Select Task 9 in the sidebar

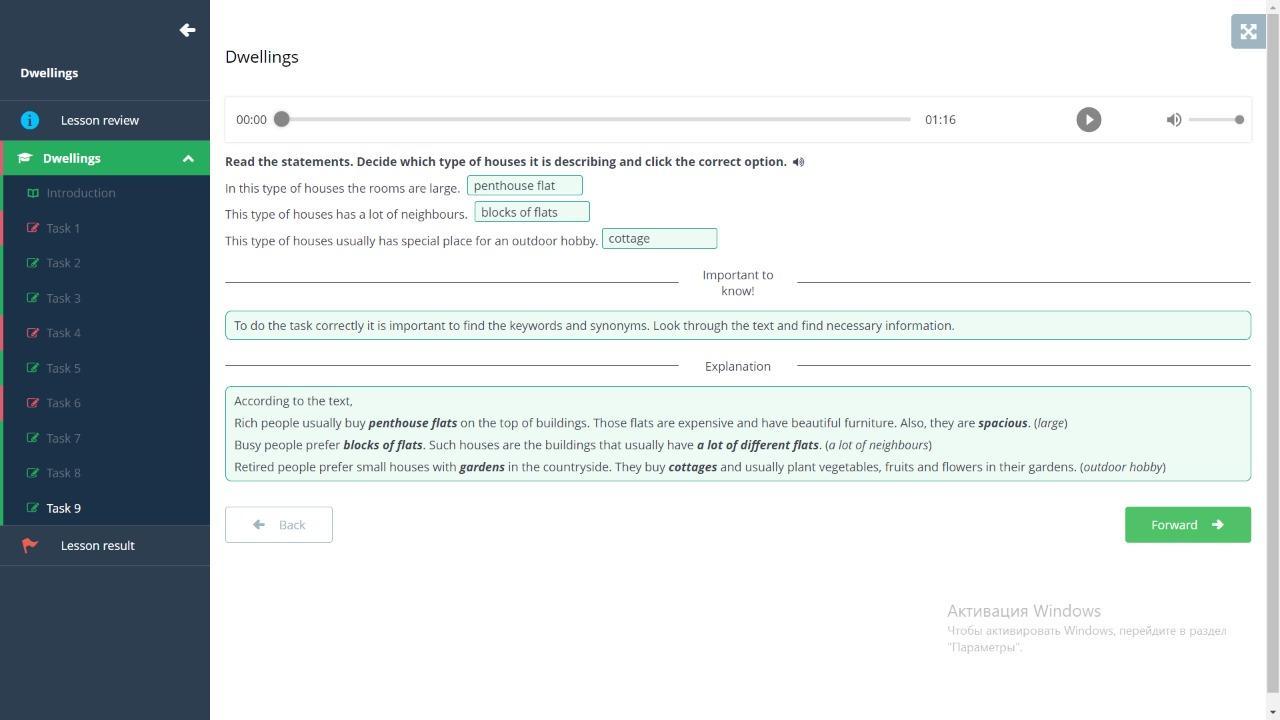[63, 508]
